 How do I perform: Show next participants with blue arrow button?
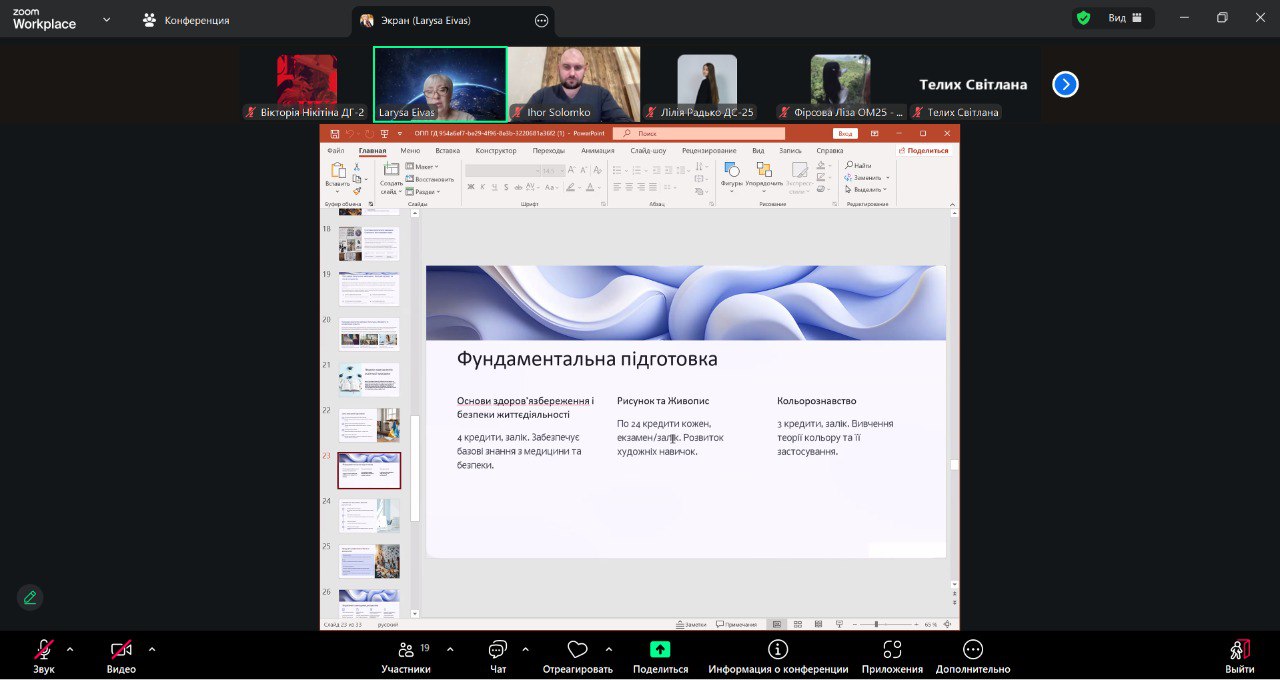[x=1065, y=85]
